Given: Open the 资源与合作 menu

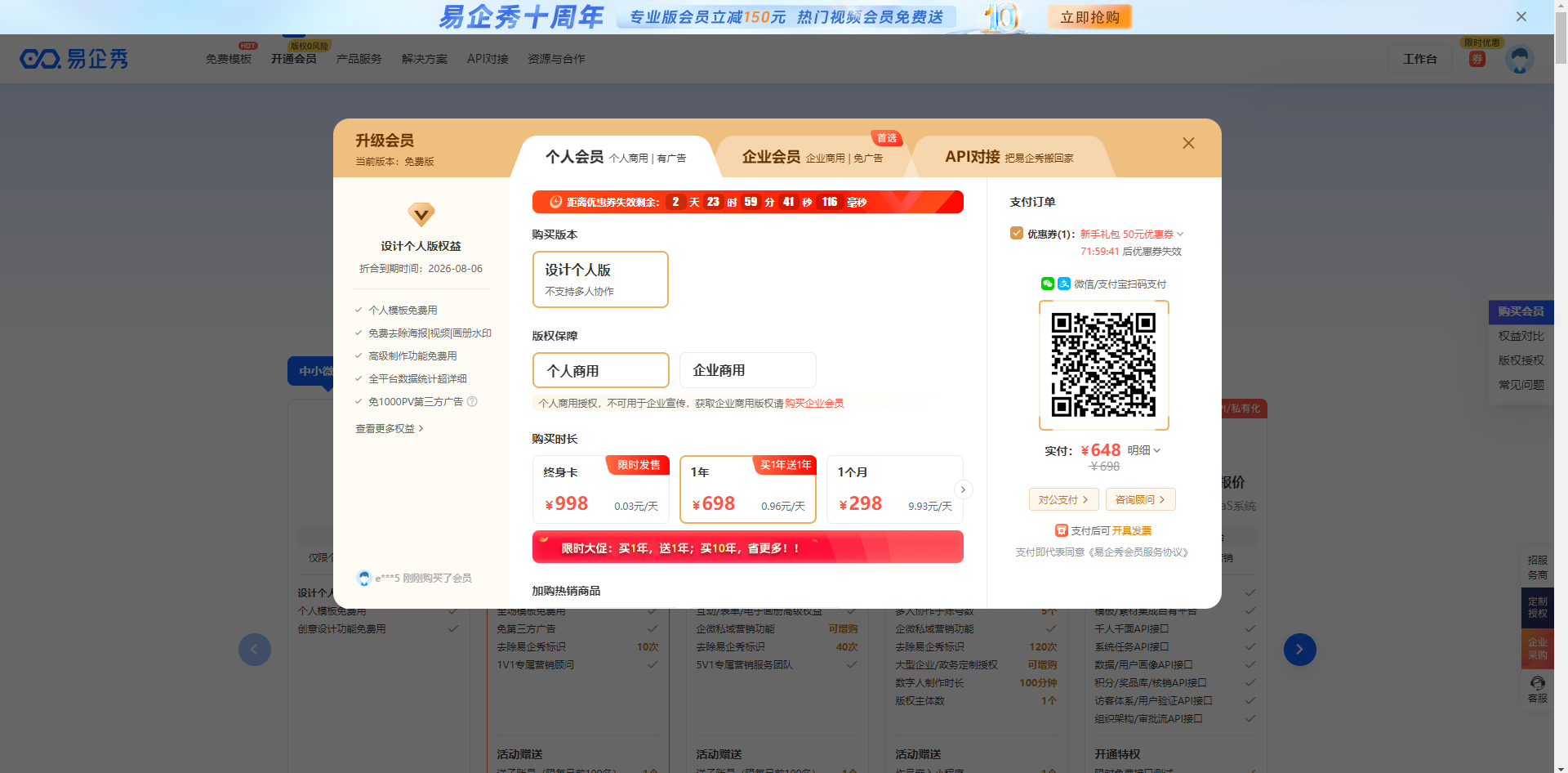Looking at the screenshot, I should pyautogui.click(x=556, y=59).
